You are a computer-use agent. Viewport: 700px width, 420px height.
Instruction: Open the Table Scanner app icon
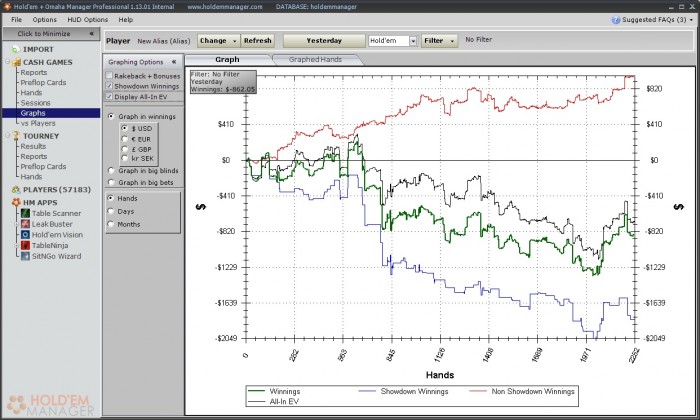[x=25, y=213]
